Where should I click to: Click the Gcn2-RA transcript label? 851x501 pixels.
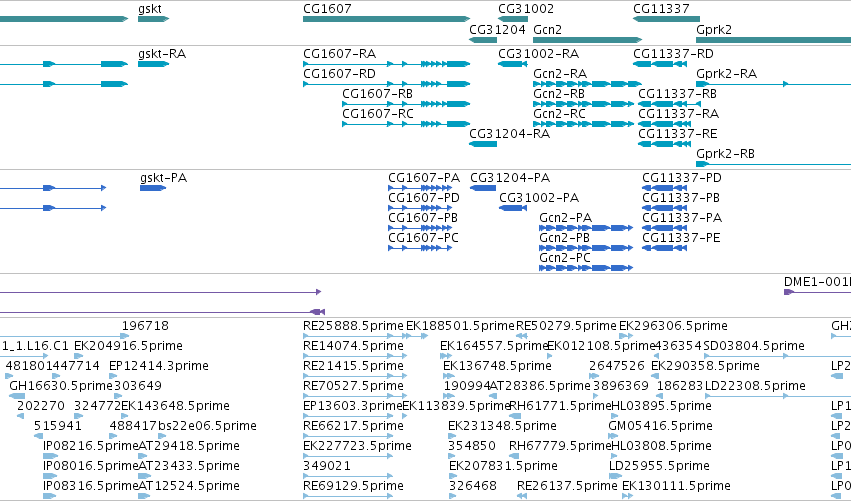[560, 74]
